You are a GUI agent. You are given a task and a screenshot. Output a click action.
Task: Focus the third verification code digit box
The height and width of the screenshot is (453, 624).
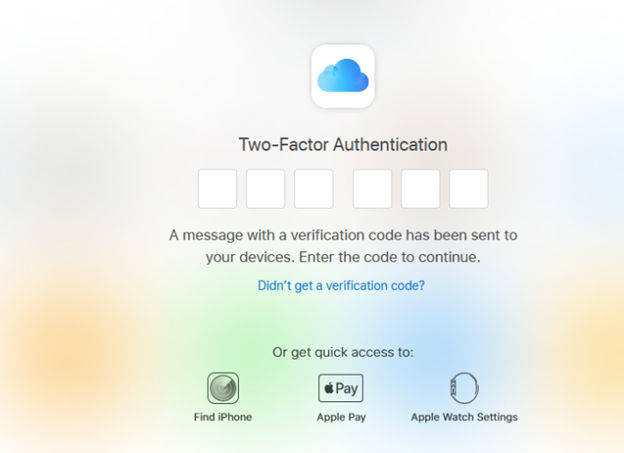click(x=314, y=189)
